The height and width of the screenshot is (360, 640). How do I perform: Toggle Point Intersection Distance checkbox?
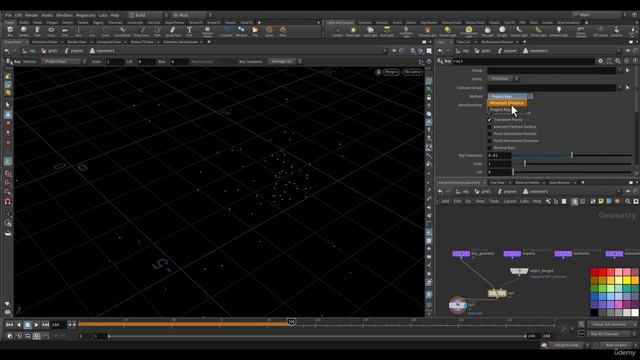(x=490, y=141)
